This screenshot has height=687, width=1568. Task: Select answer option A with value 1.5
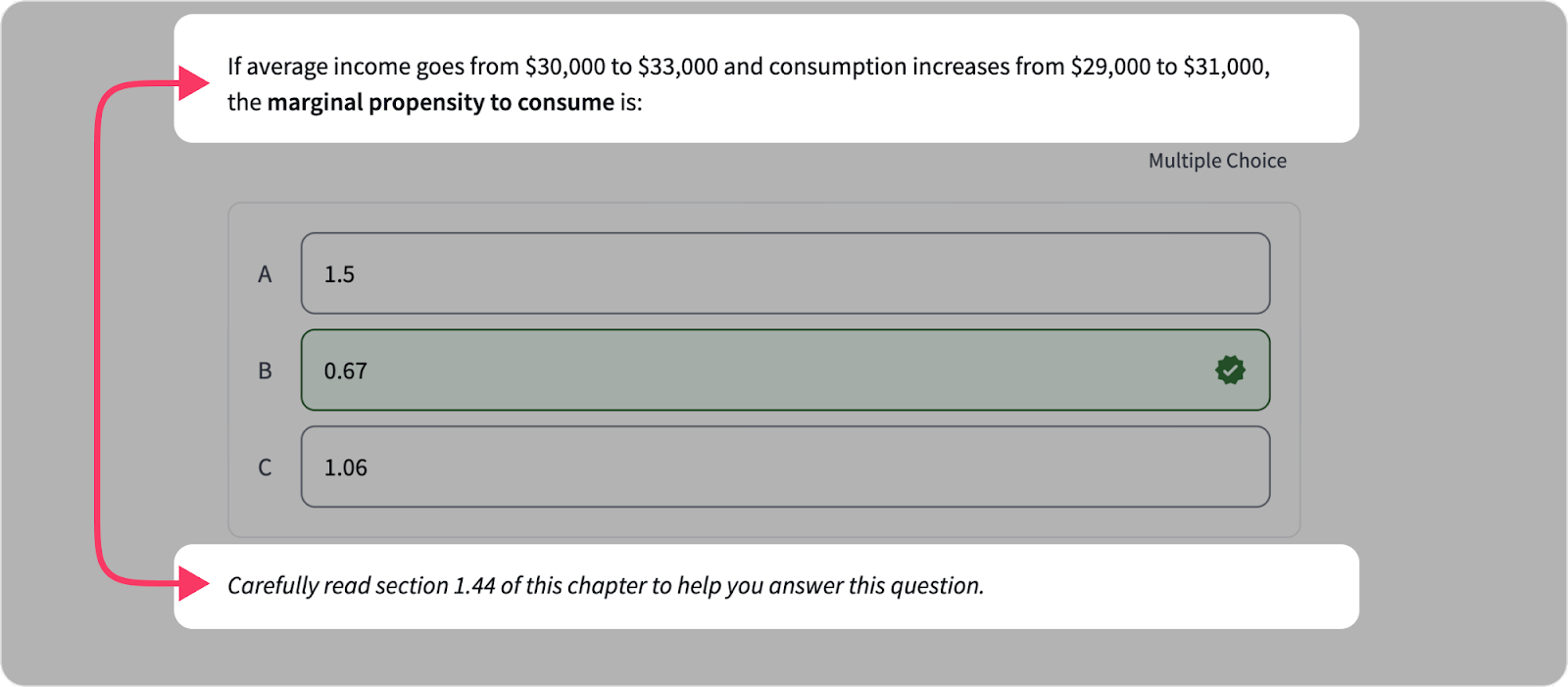coord(784,273)
